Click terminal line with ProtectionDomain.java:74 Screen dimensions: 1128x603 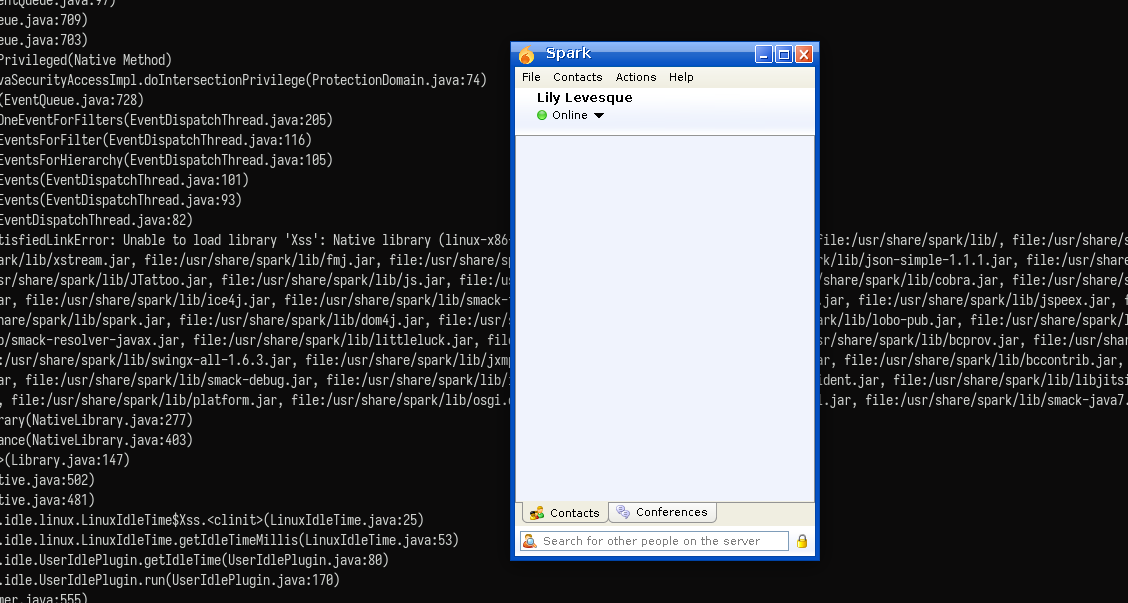point(243,80)
